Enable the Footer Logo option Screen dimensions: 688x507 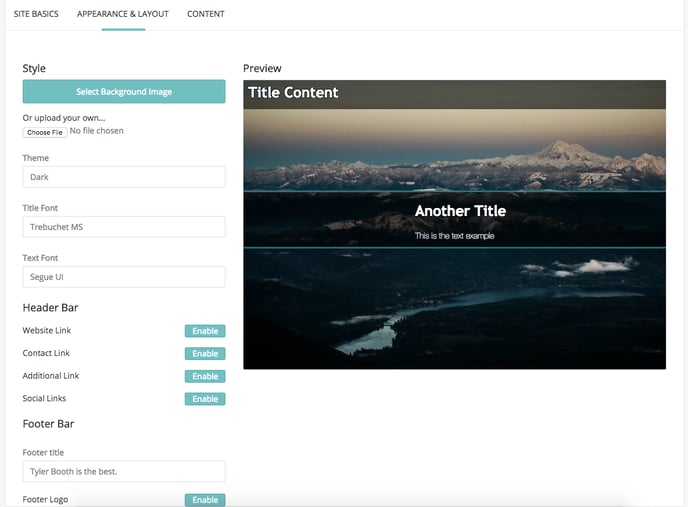[x=205, y=500]
